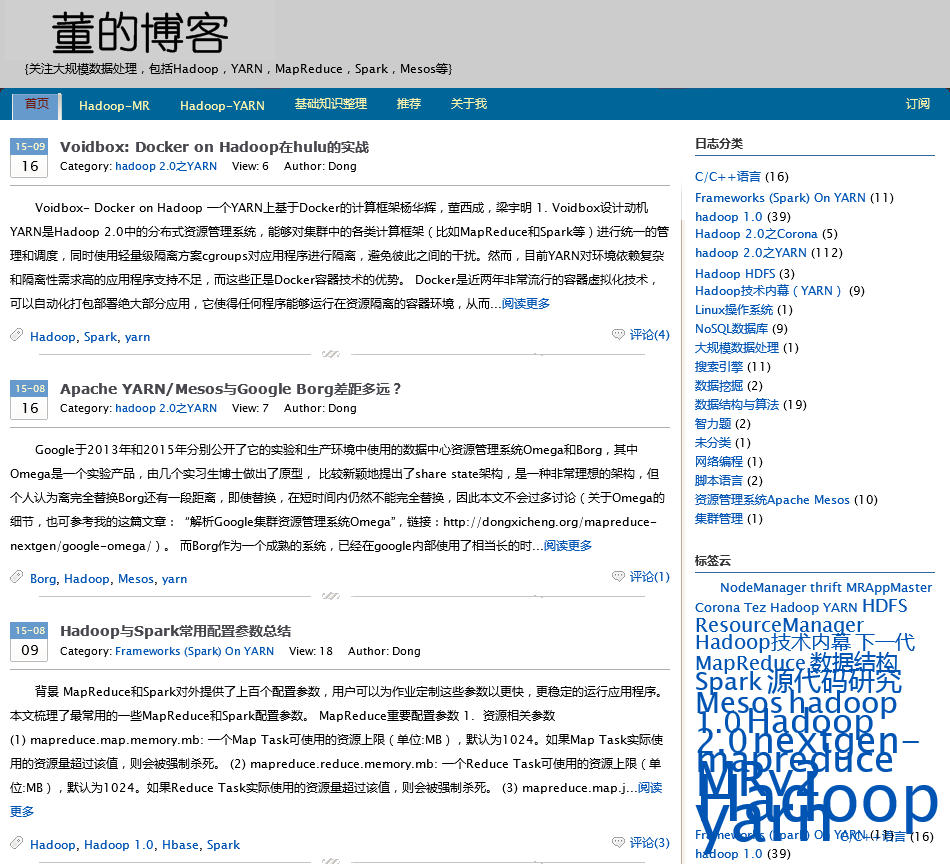Click 阅读更多 in the Voidbox post
This screenshot has width=950, height=864.
[x=526, y=304]
